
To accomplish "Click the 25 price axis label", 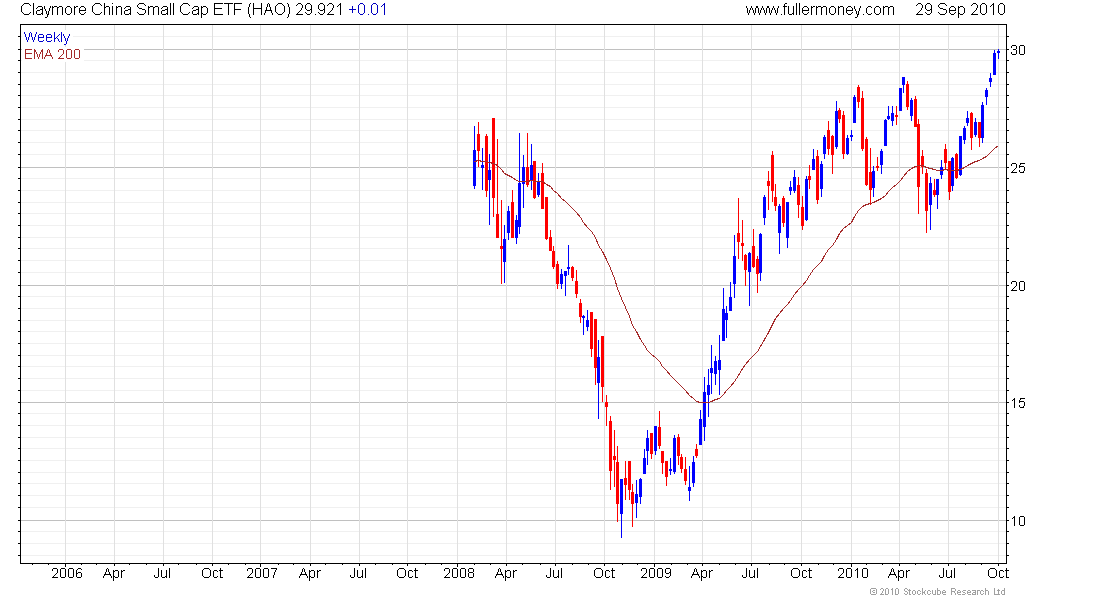I will coord(1017,168).
